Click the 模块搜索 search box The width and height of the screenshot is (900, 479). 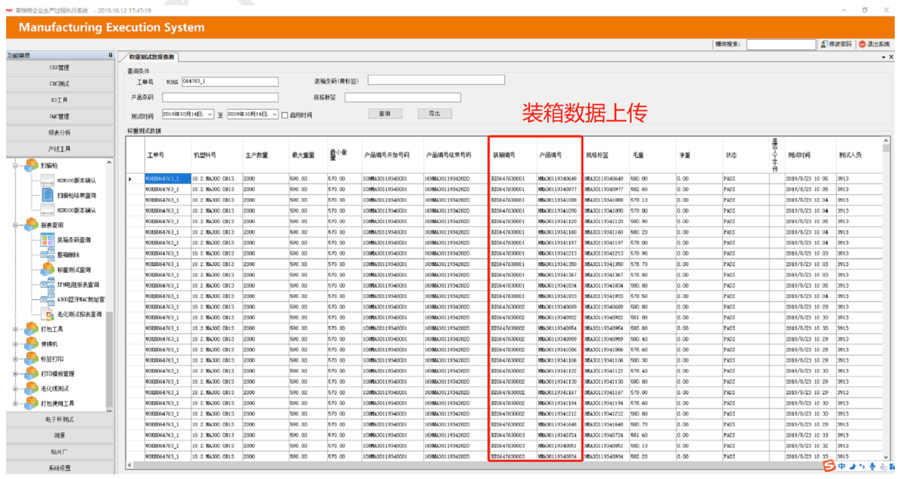coord(781,44)
